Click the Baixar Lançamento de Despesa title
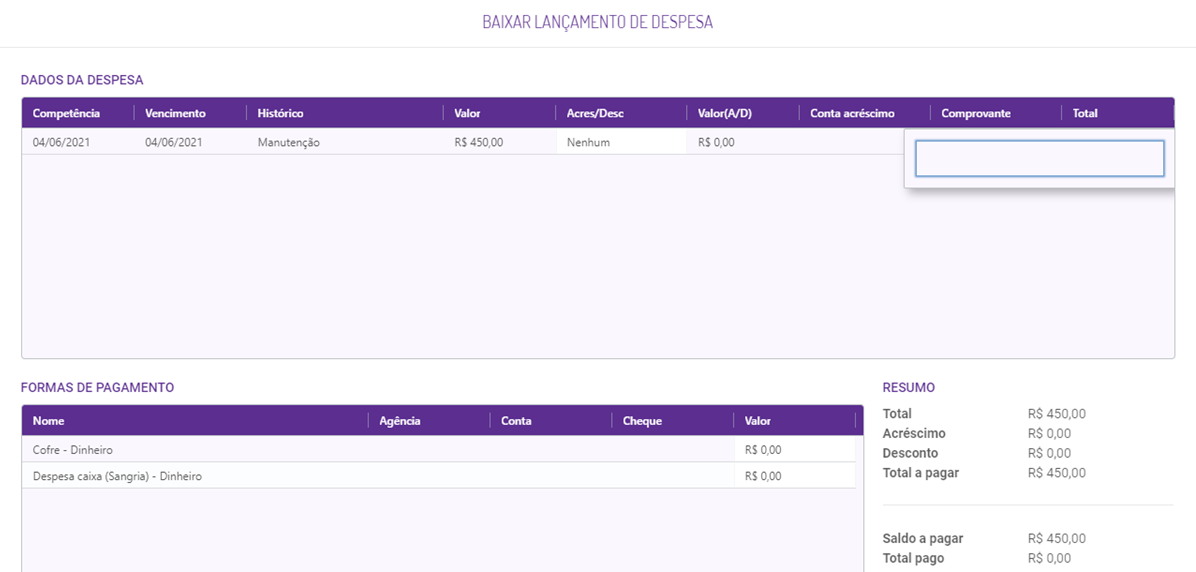The height and width of the screenshot is (572, 1196). pos(597,22)
